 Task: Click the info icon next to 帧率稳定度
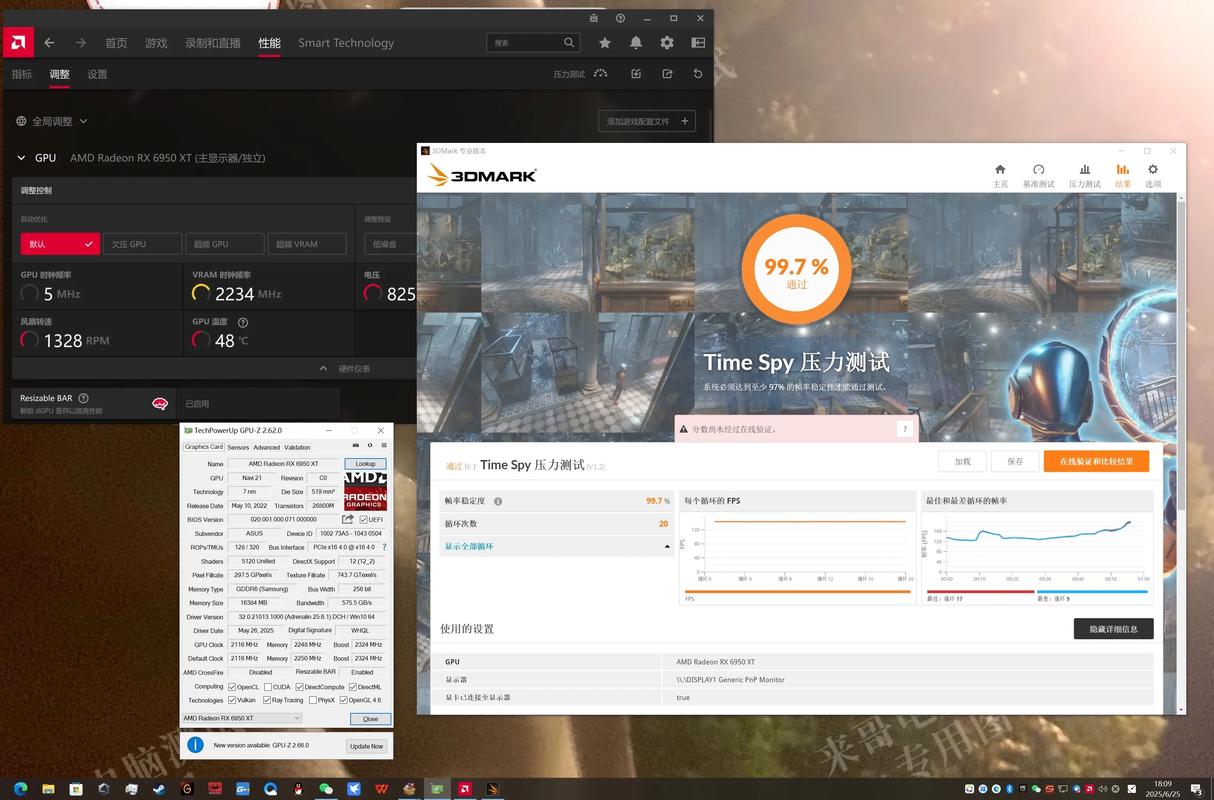coord(498,501)
